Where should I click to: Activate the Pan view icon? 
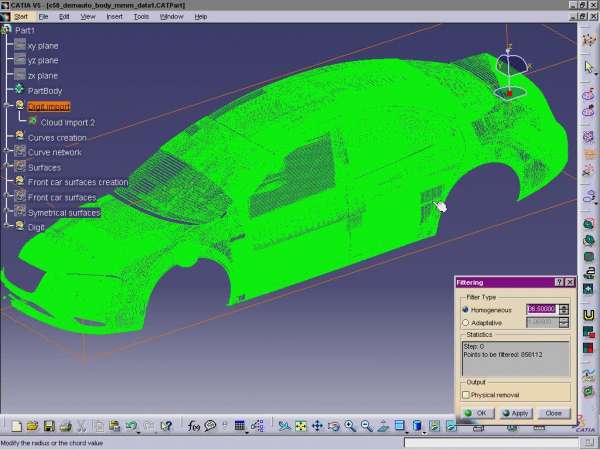click(317, 426)
